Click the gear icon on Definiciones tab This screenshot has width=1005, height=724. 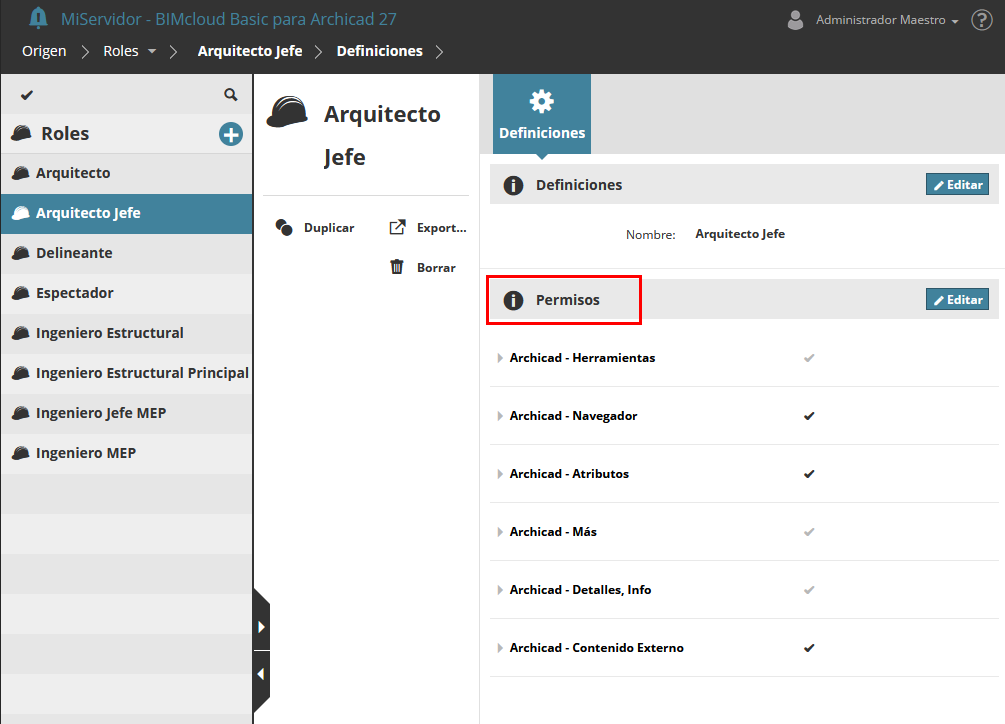(x=542, y=101)
